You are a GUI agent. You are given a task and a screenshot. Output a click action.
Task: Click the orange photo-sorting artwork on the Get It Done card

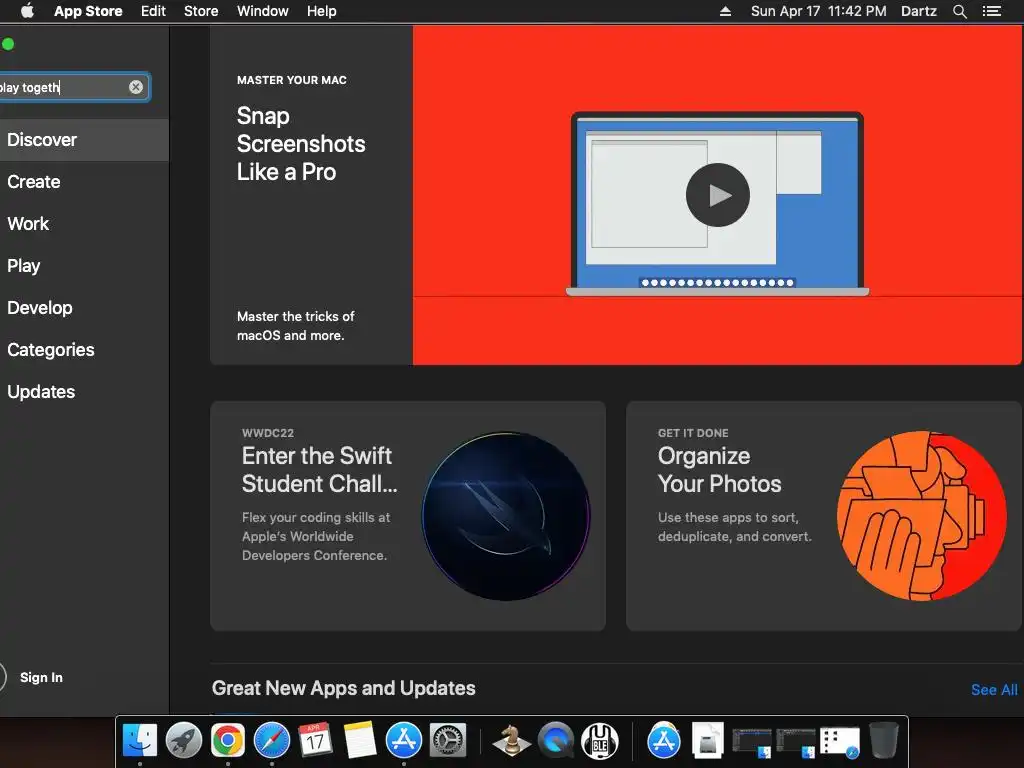coord(921,516)
